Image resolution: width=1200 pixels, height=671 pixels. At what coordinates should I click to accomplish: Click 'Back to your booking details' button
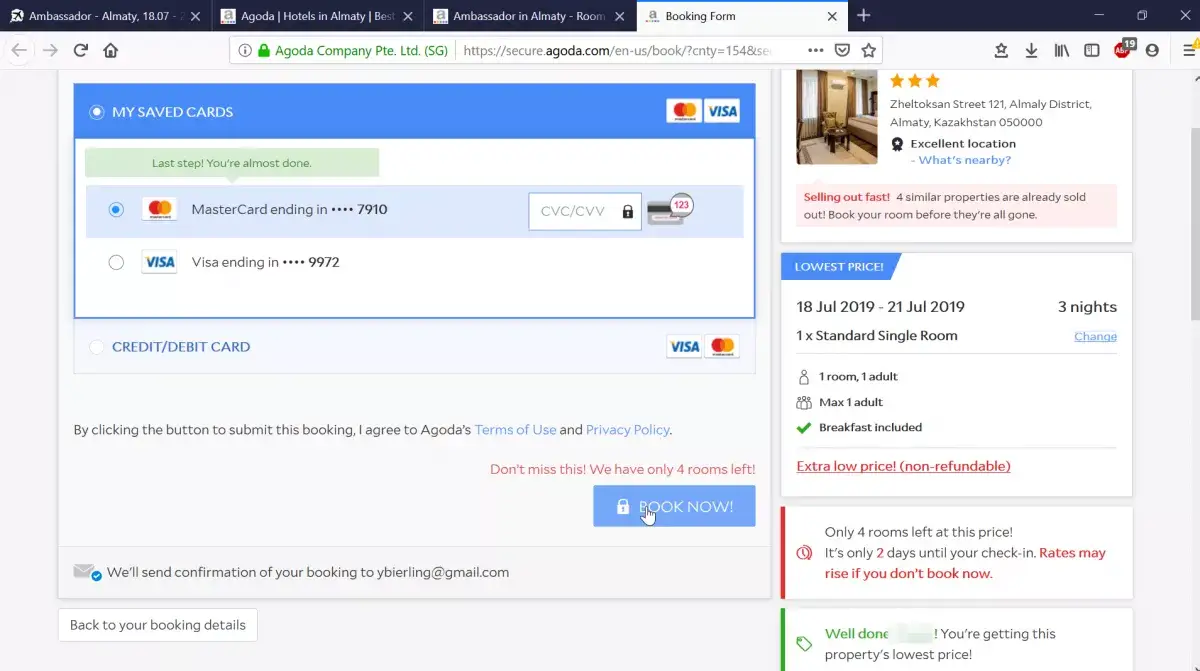pos(158,625)
